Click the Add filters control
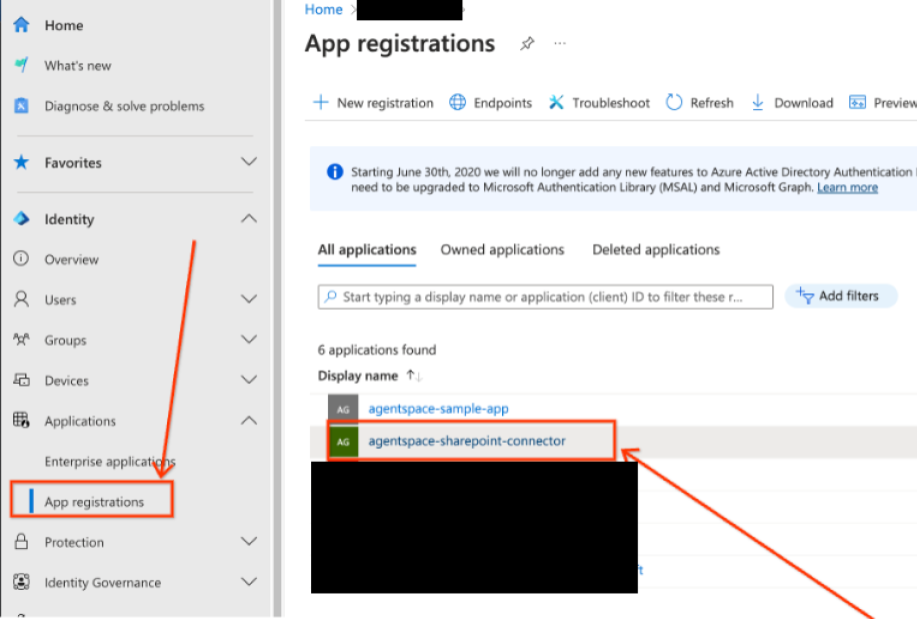 tap(841, 295)
